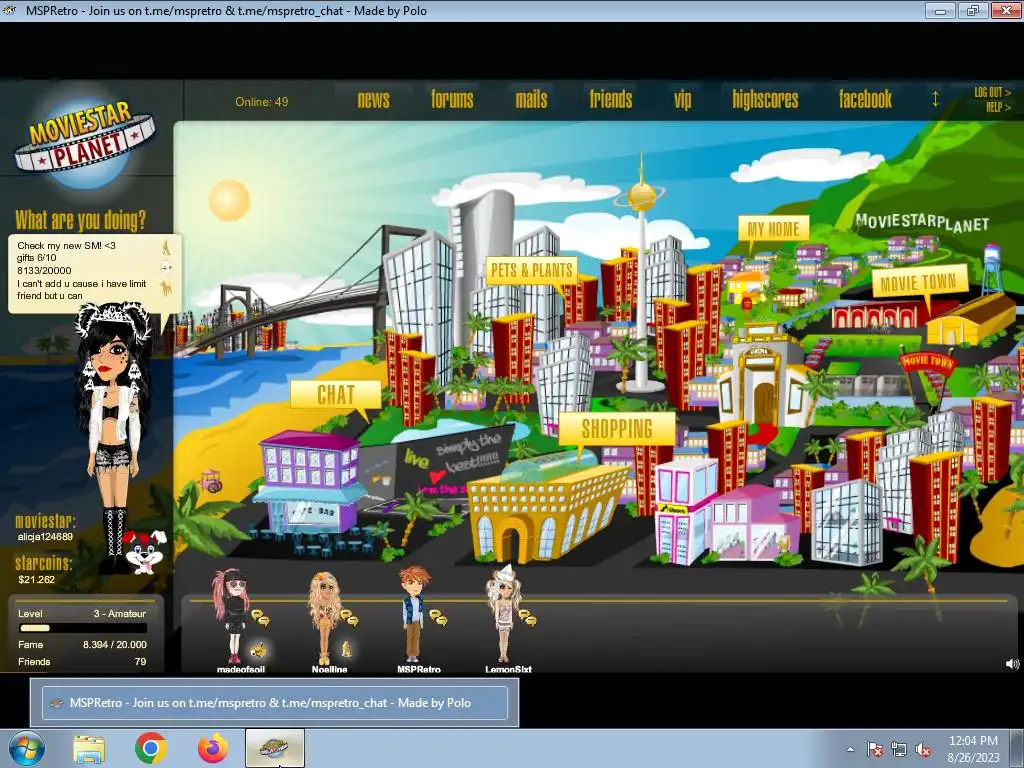The image size is (1024, 768).
Task: Click the LemonSixt avatar
Action: tap(503, 615)
